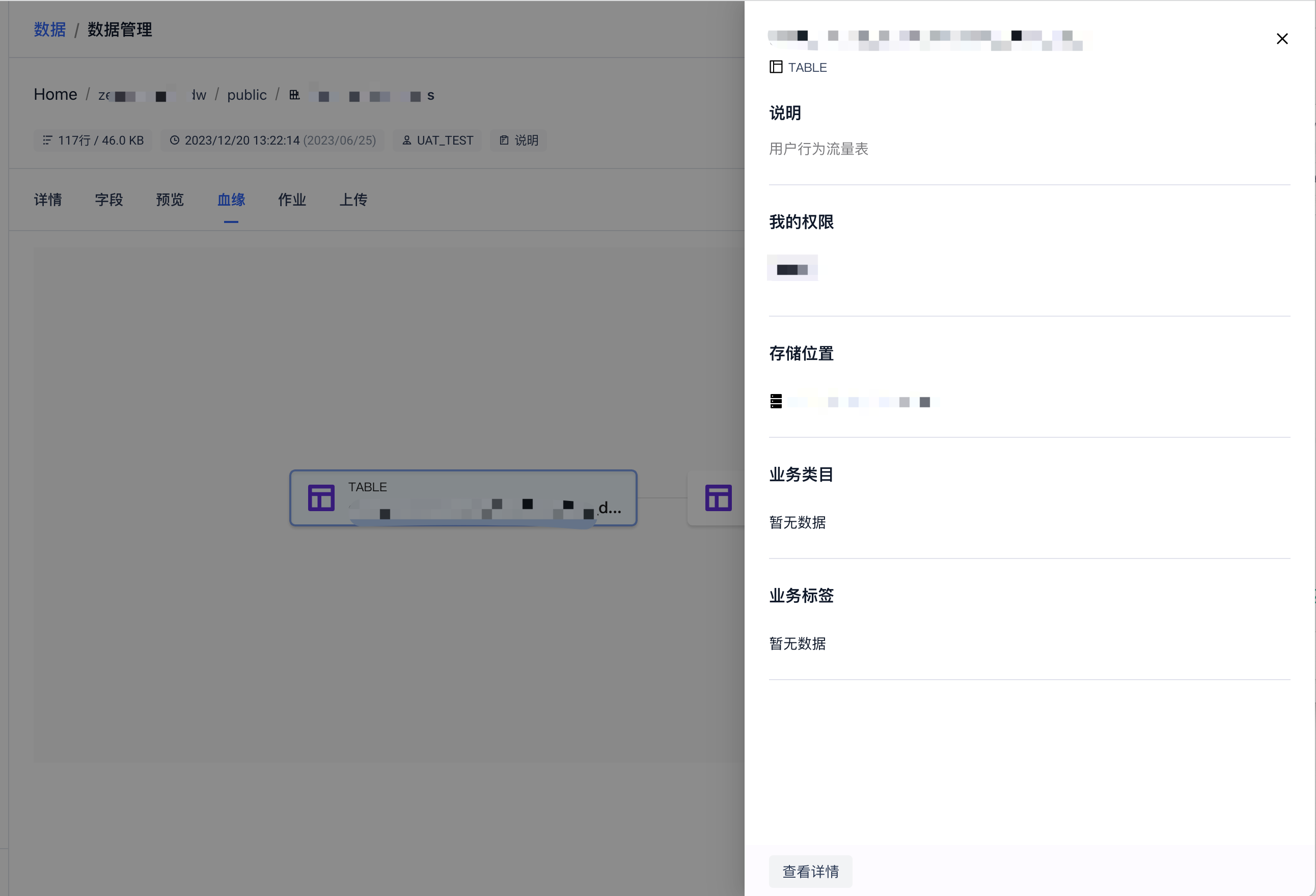Click the clock timestamp badge
This screenshot has width=1316, height=896.
272,140
